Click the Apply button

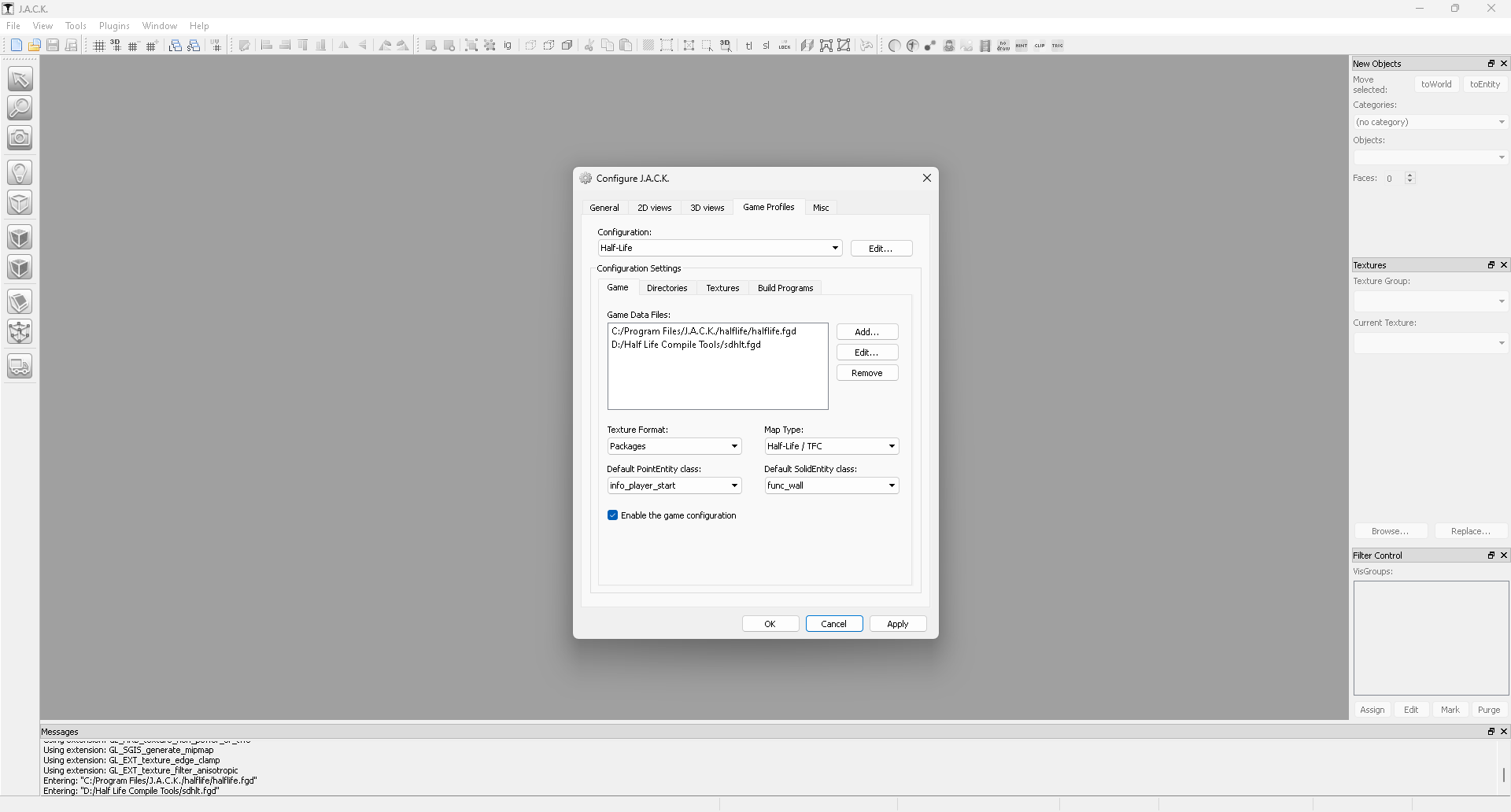click(898, 624)
